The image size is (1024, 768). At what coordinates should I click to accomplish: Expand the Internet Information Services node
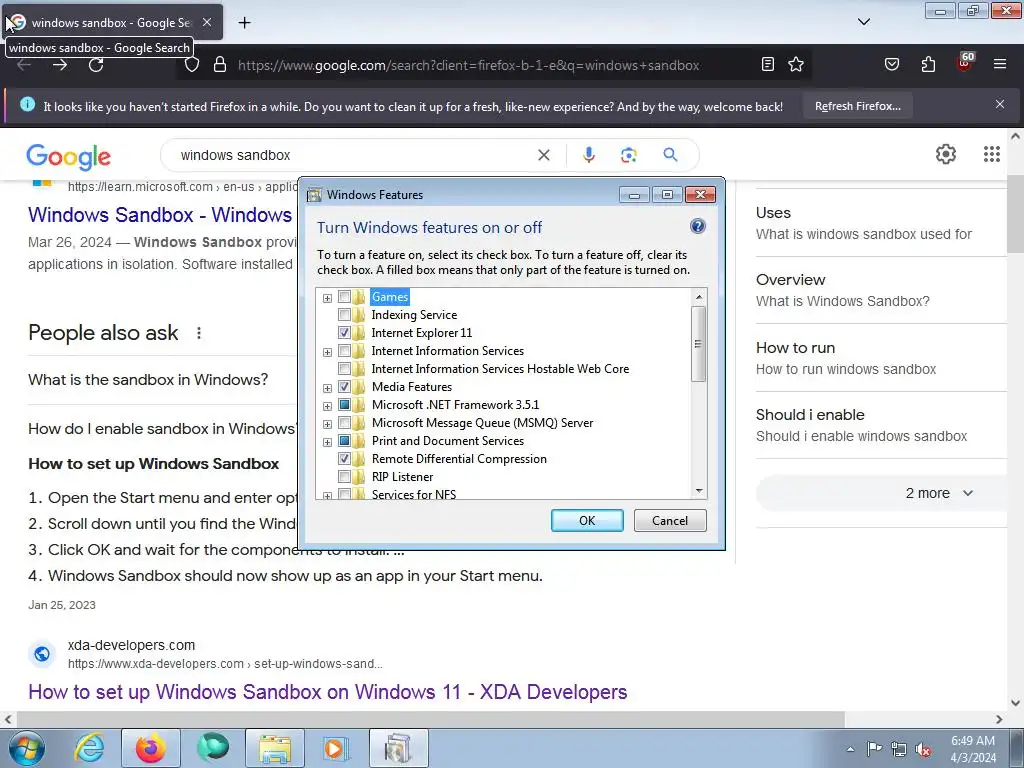point(327,352)
